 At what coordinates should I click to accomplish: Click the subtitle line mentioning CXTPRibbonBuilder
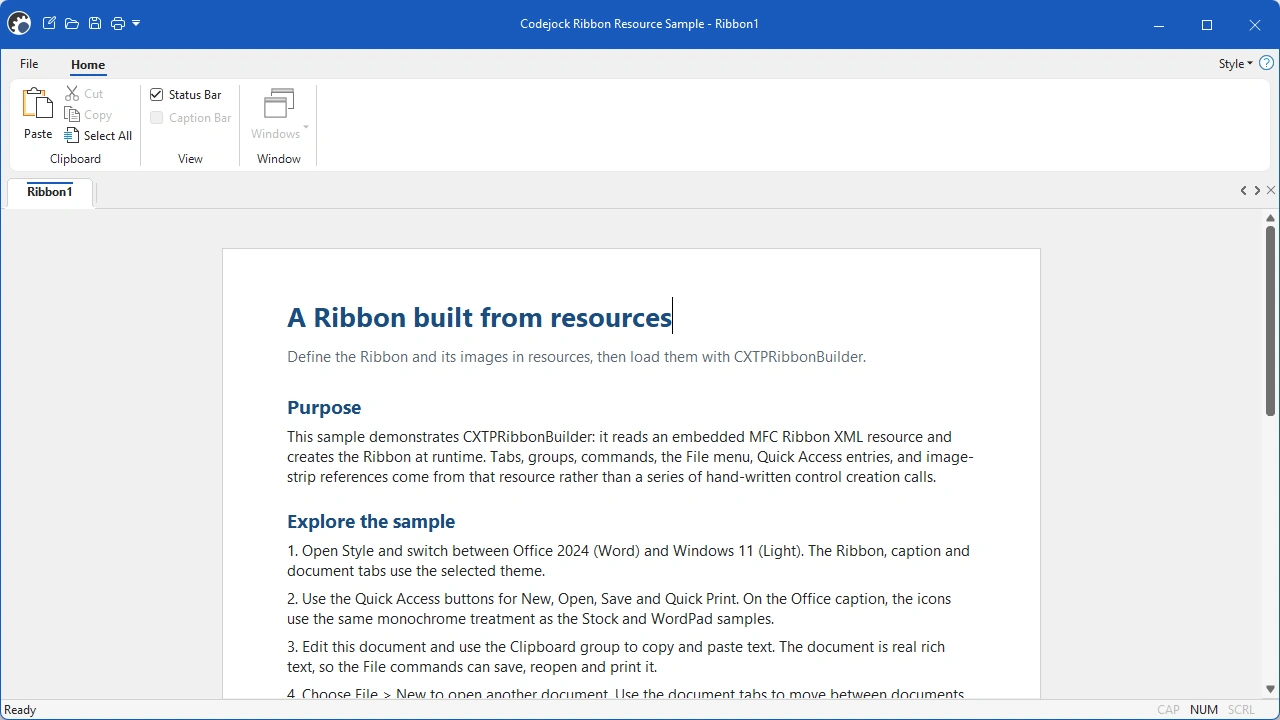coord(576,356)
